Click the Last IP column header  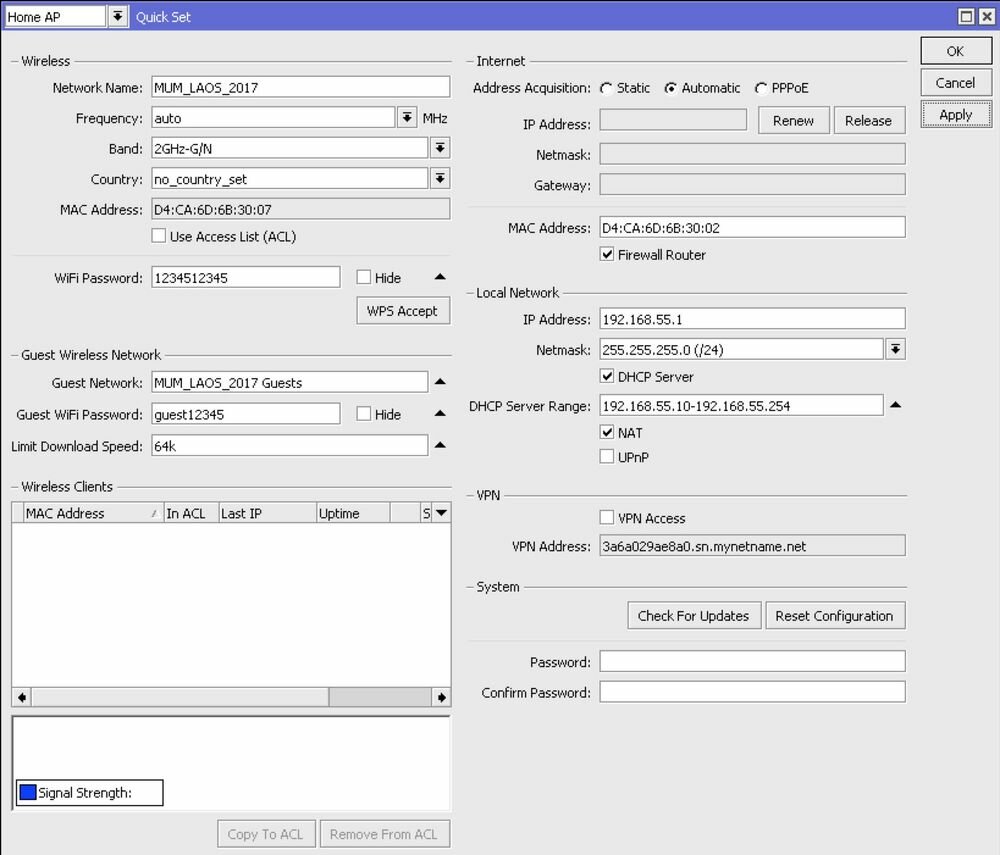tap(267, 513)
